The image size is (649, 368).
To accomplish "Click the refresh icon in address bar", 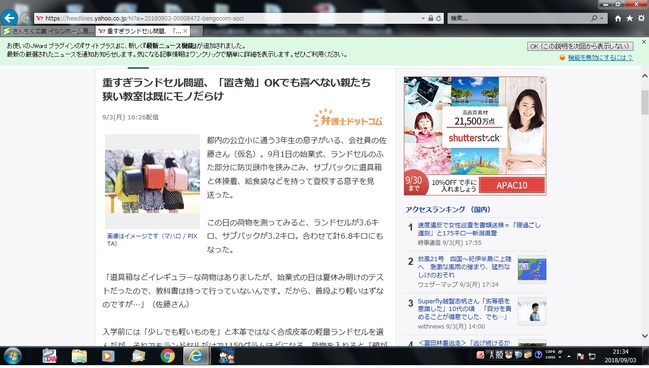I will [x=438, y=18].
